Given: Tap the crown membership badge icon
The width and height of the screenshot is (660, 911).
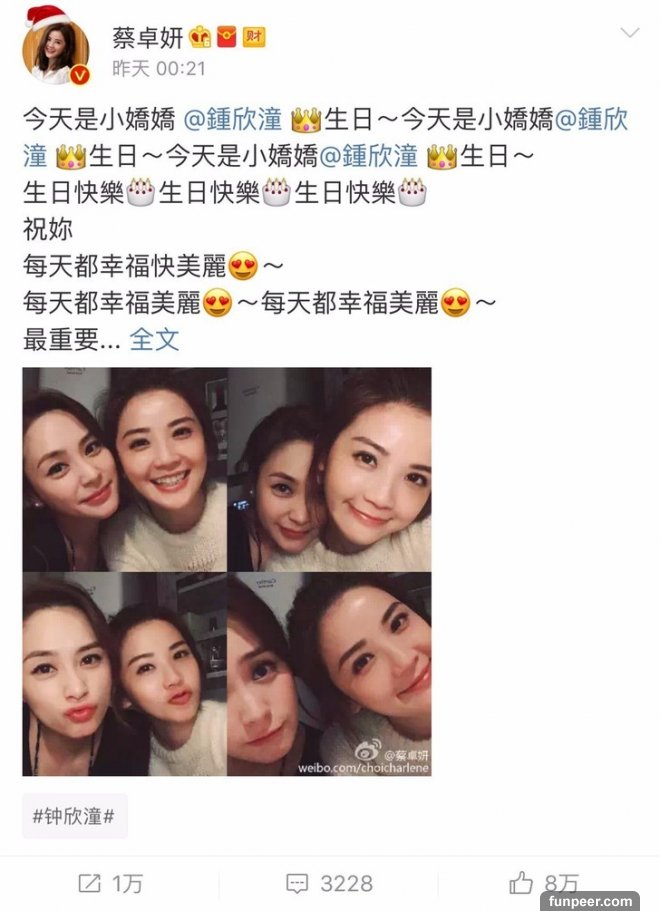Looking at the screenshot, I should click(199, 37).
